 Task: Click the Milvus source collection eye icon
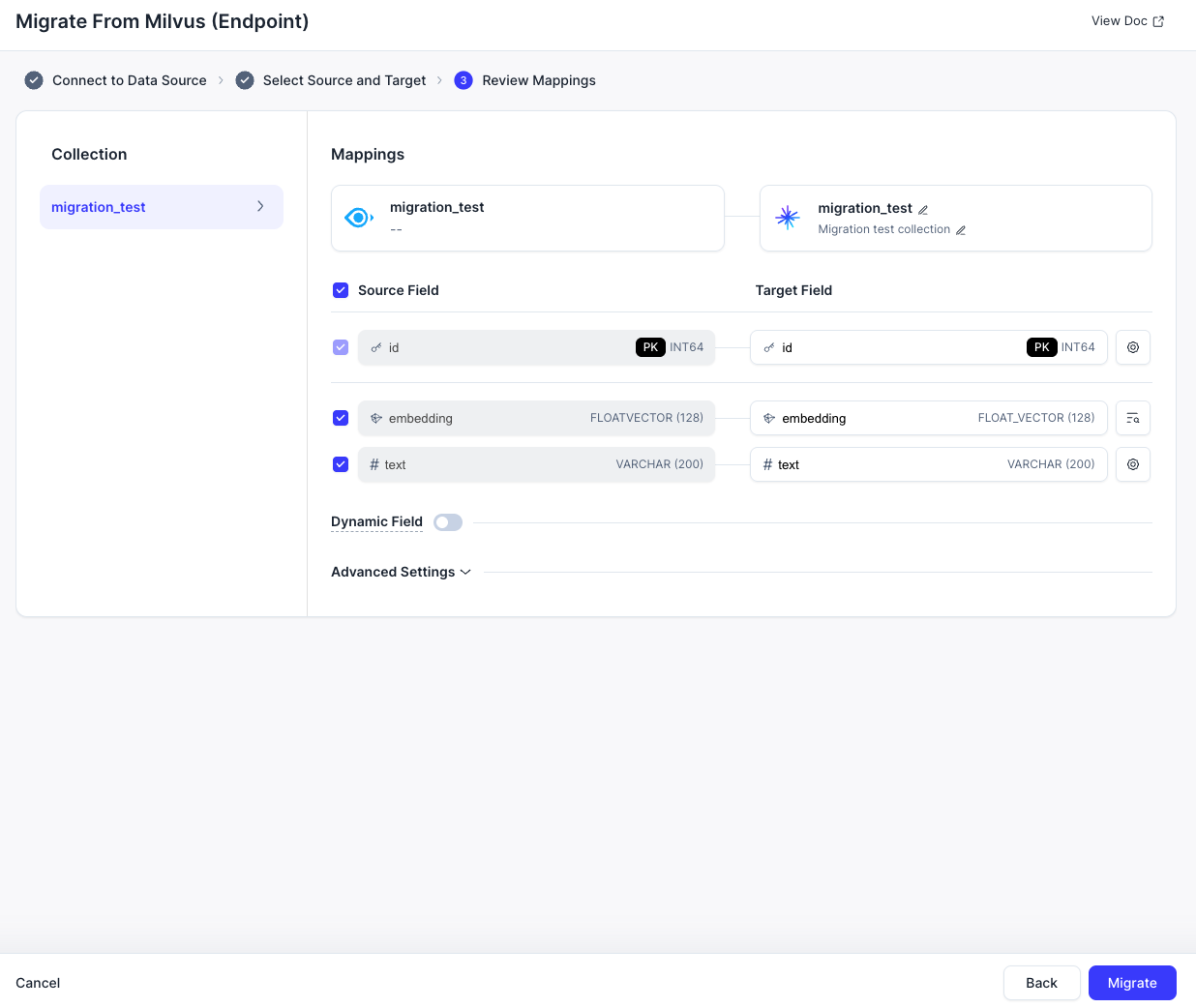[x=359, y=218]
